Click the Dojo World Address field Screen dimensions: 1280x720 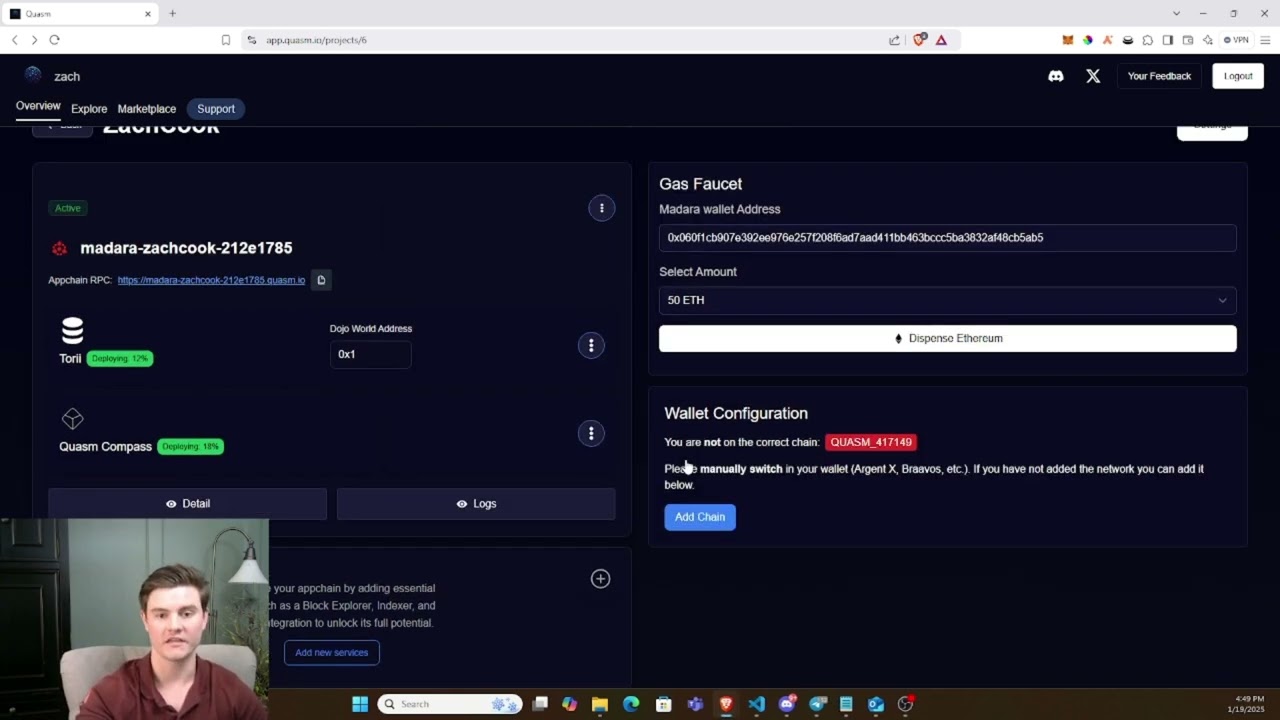click(x=370, y=354)
